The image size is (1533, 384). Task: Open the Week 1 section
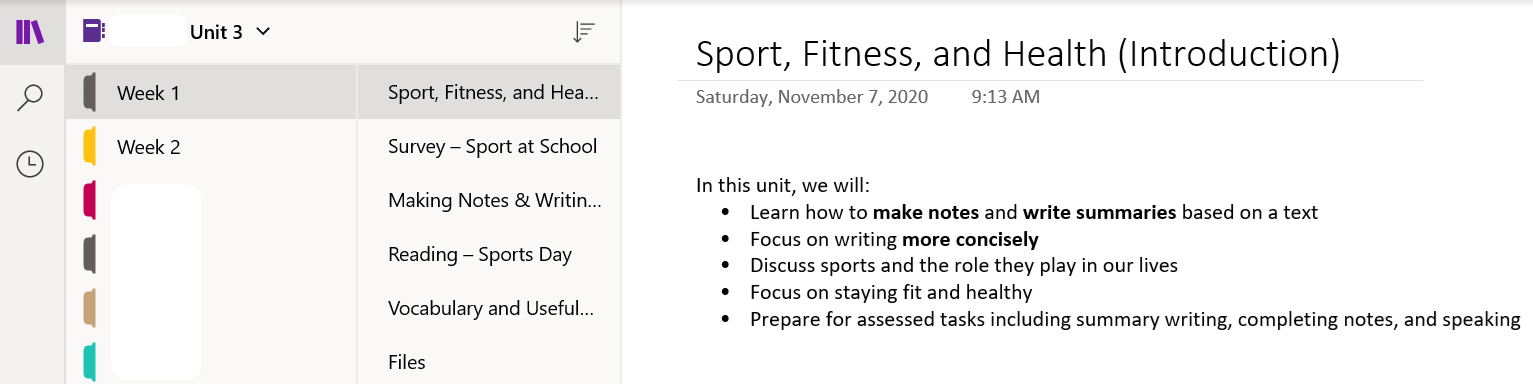[211, 93]
